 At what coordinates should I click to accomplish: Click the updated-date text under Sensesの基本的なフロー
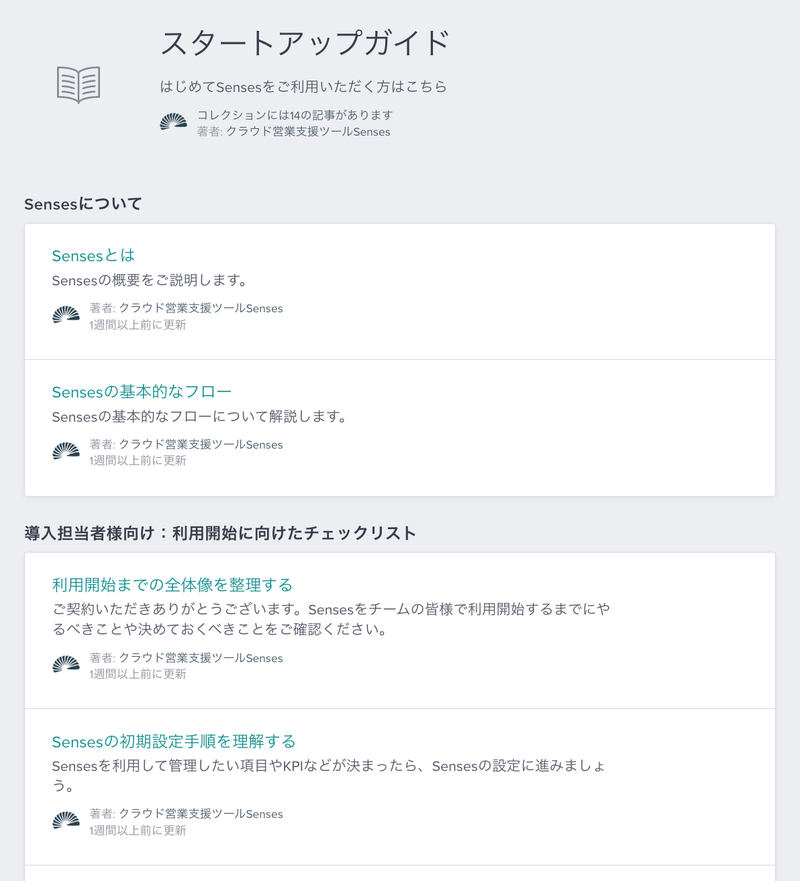click(137, 460)
